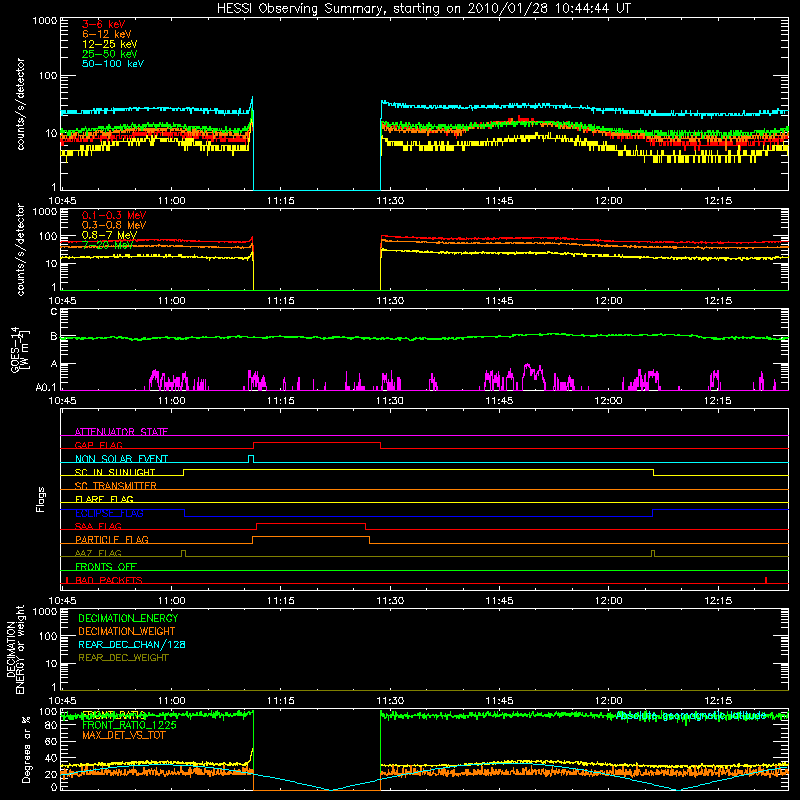
Task: Click the A0.1 tick label in GOES panel
Action: tap(46, 388)
